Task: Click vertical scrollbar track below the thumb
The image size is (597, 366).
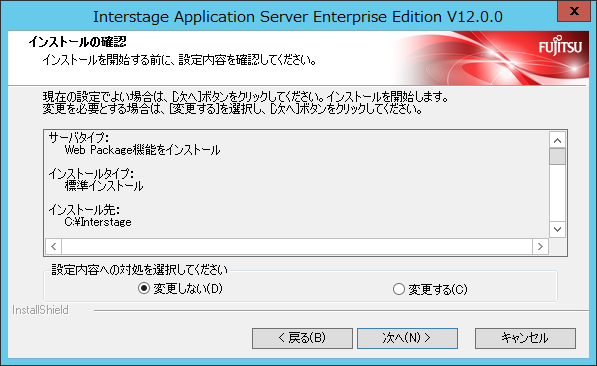Action: click(x=557, y=193)
